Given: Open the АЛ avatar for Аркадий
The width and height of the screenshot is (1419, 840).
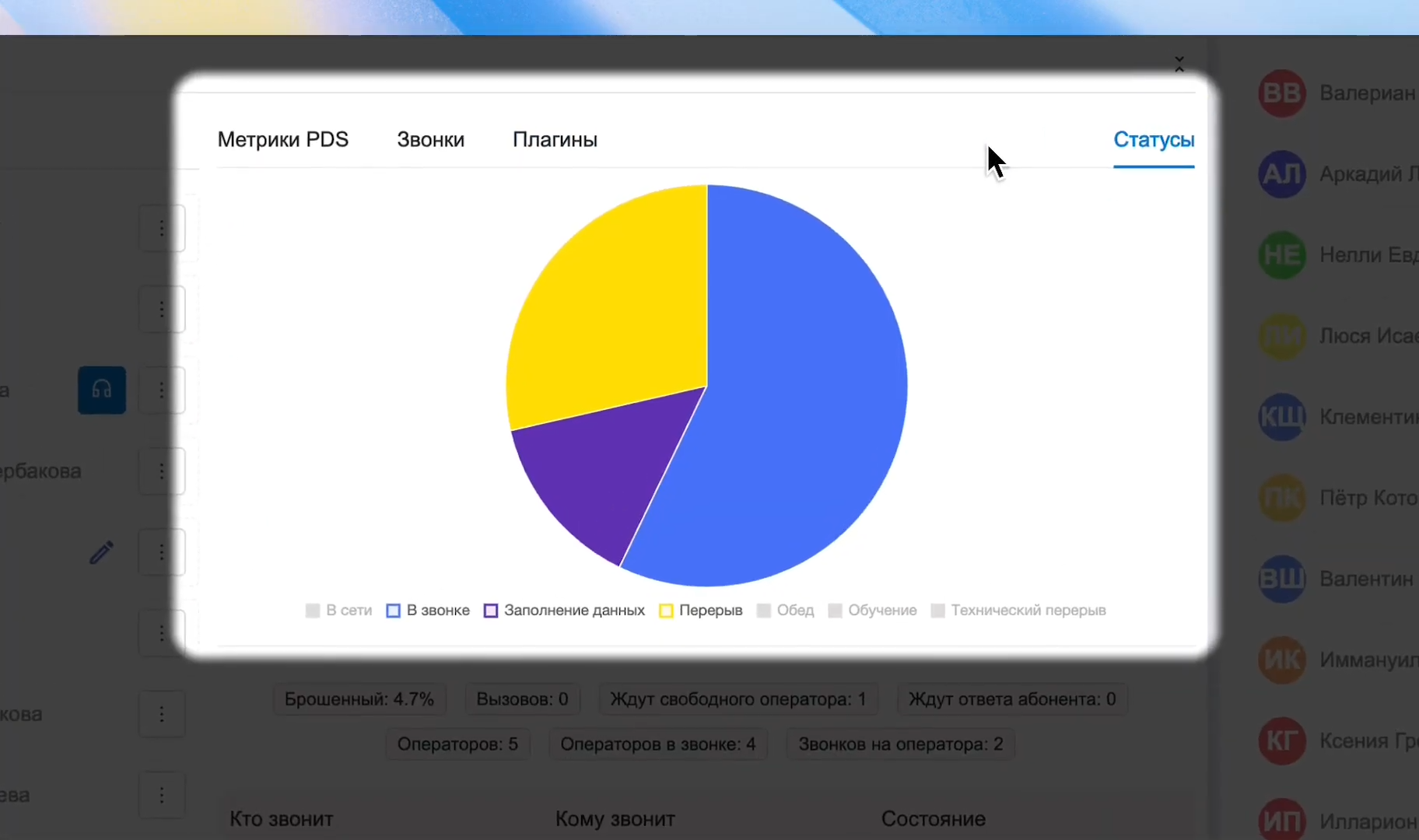Looking at the screenshot, I should [x=1282, y=174].
